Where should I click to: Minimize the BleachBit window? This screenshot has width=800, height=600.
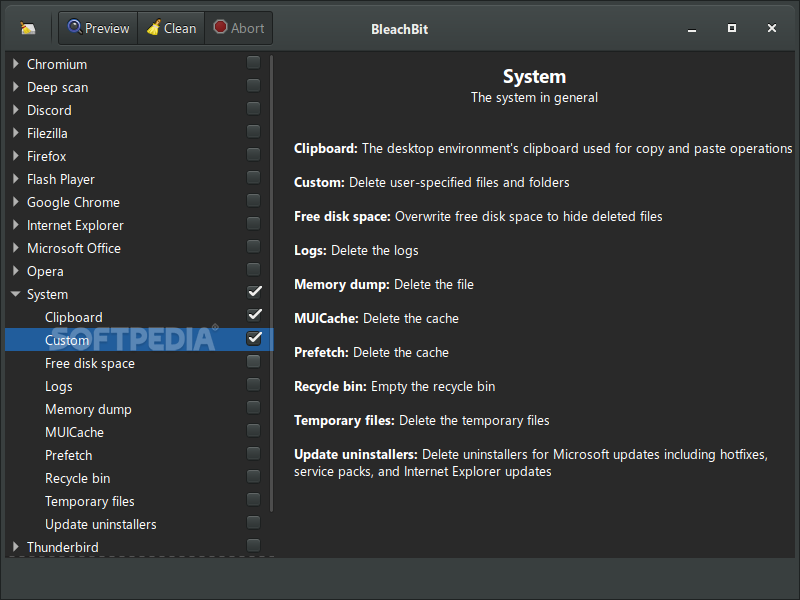click(692, 29)
